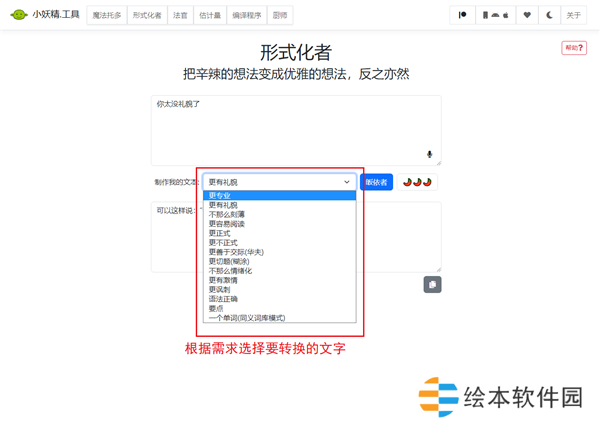Collapse the 更有礼貌 style dropdown
The width and height of the screenshot is (600, 423).
click(279, 182)
